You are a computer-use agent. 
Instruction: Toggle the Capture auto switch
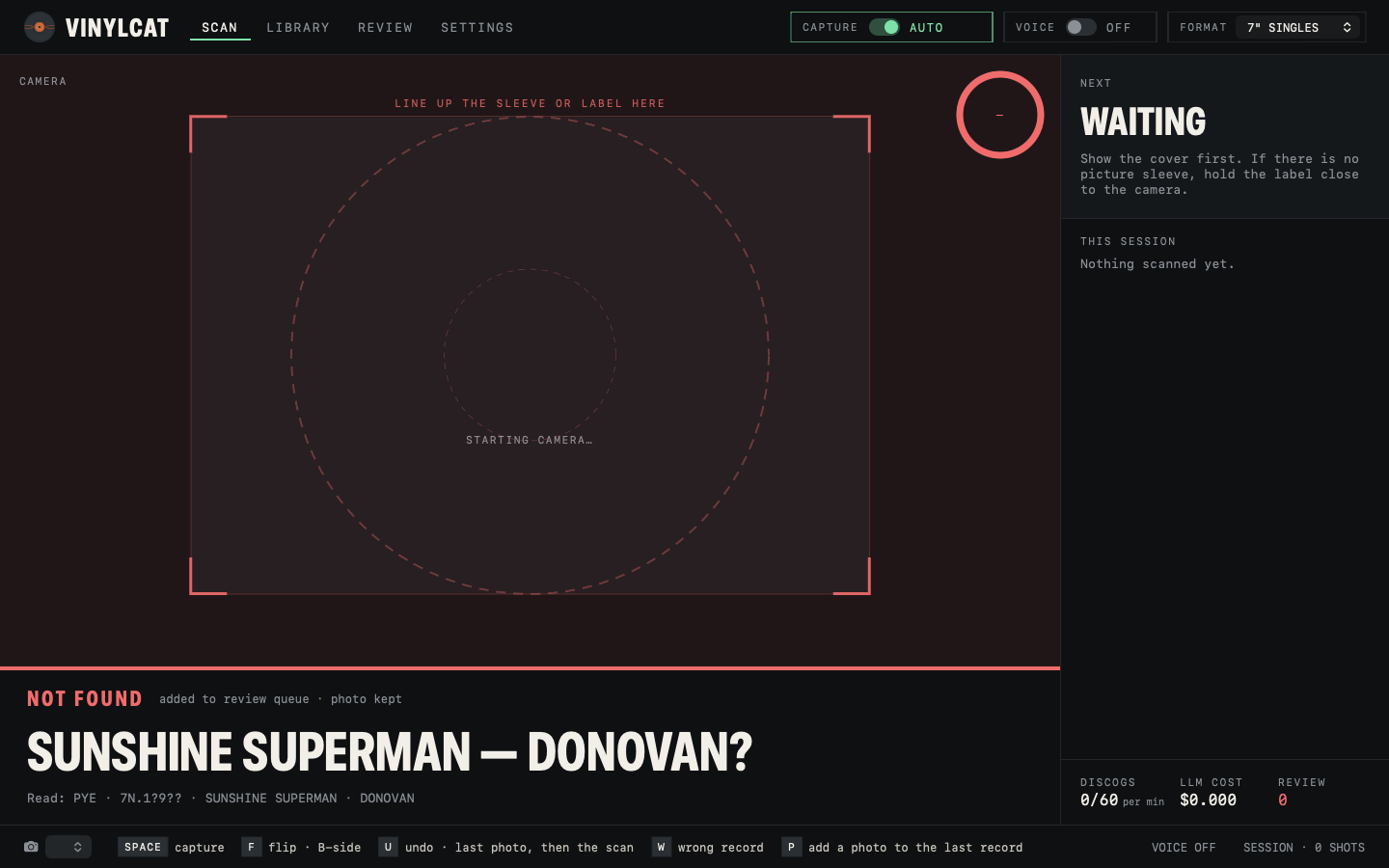[885, 27]
